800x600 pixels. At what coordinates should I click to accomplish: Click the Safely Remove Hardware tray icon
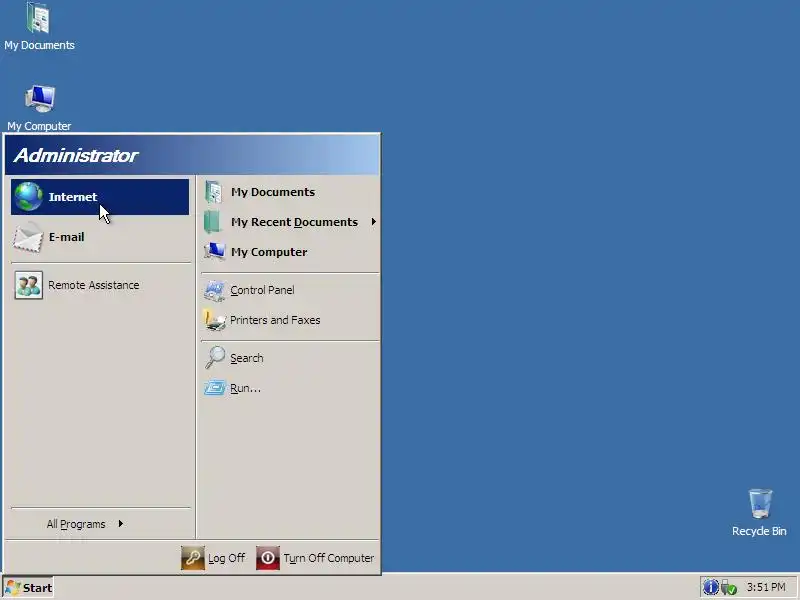729,588
